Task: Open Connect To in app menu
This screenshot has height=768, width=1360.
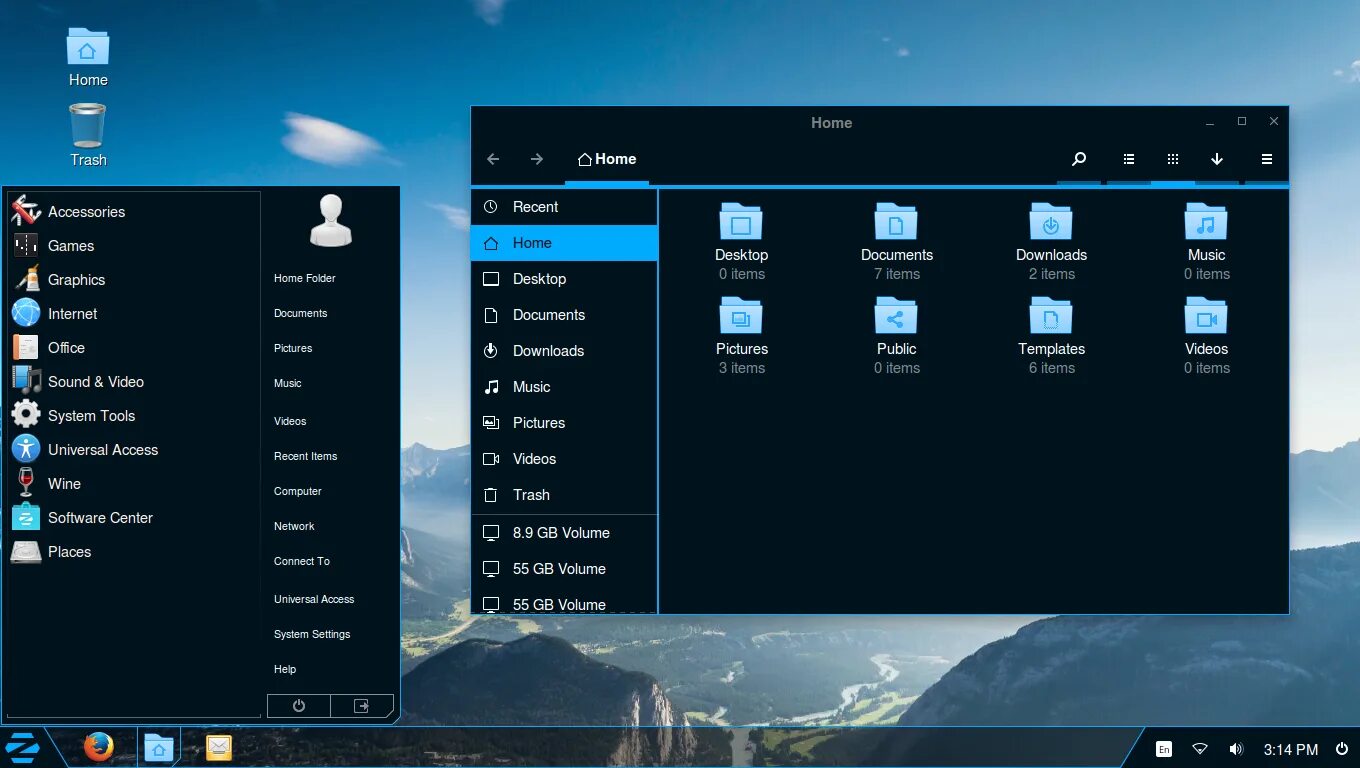Action: click(x=302, y=561)
